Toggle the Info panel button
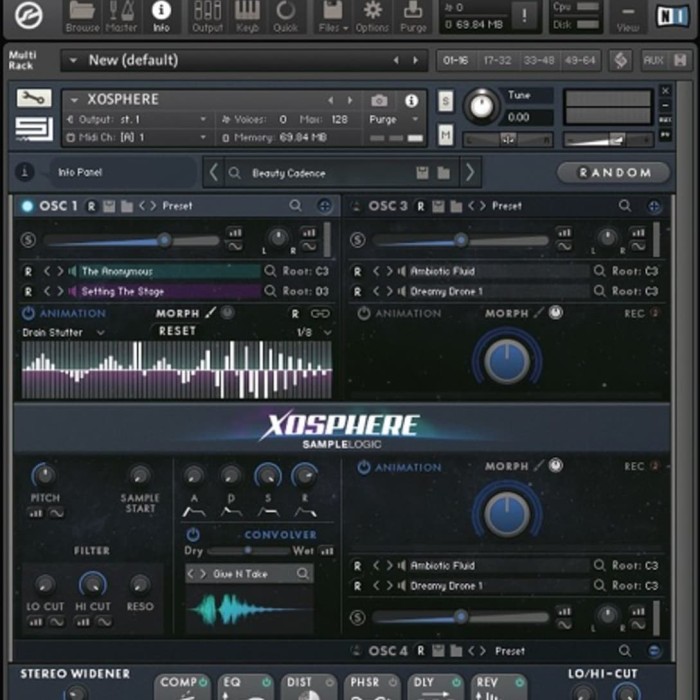Viewport: 700px width, 700px height. point(161,17)
